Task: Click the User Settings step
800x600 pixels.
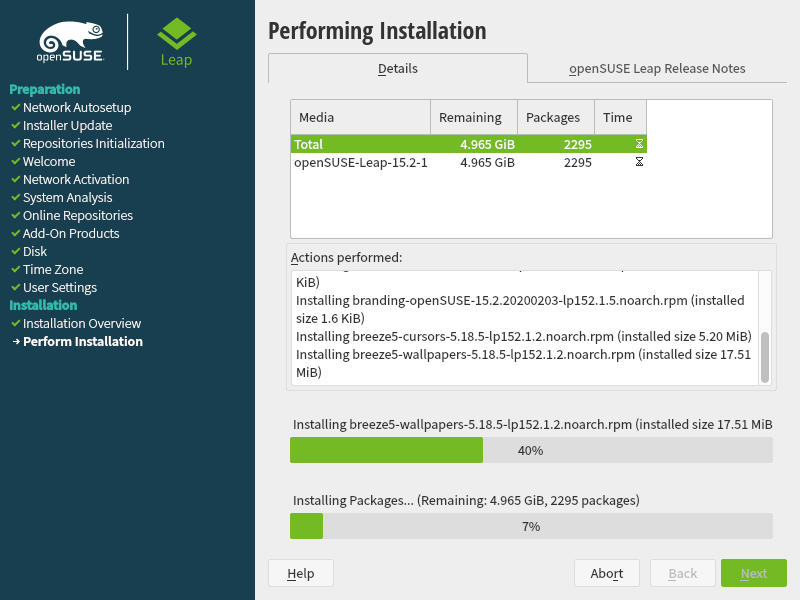Action: [60, 287]
